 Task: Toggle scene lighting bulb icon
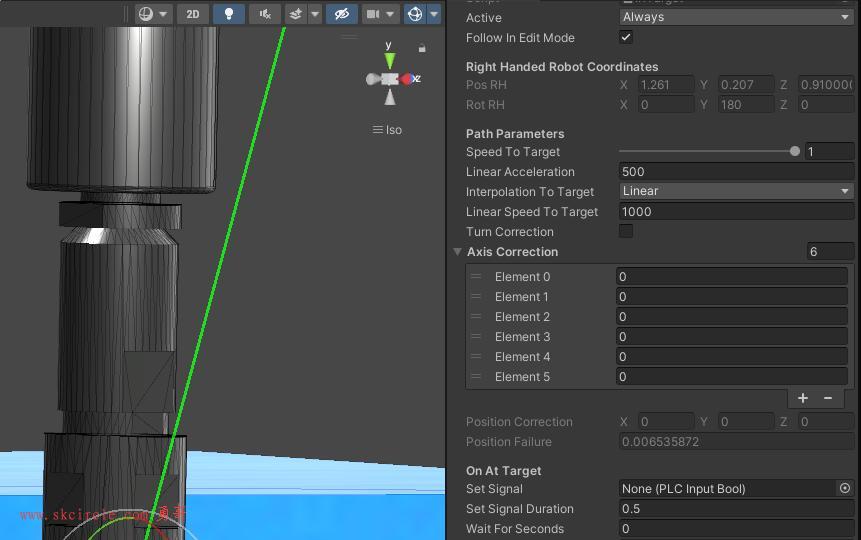coord(228,14)
